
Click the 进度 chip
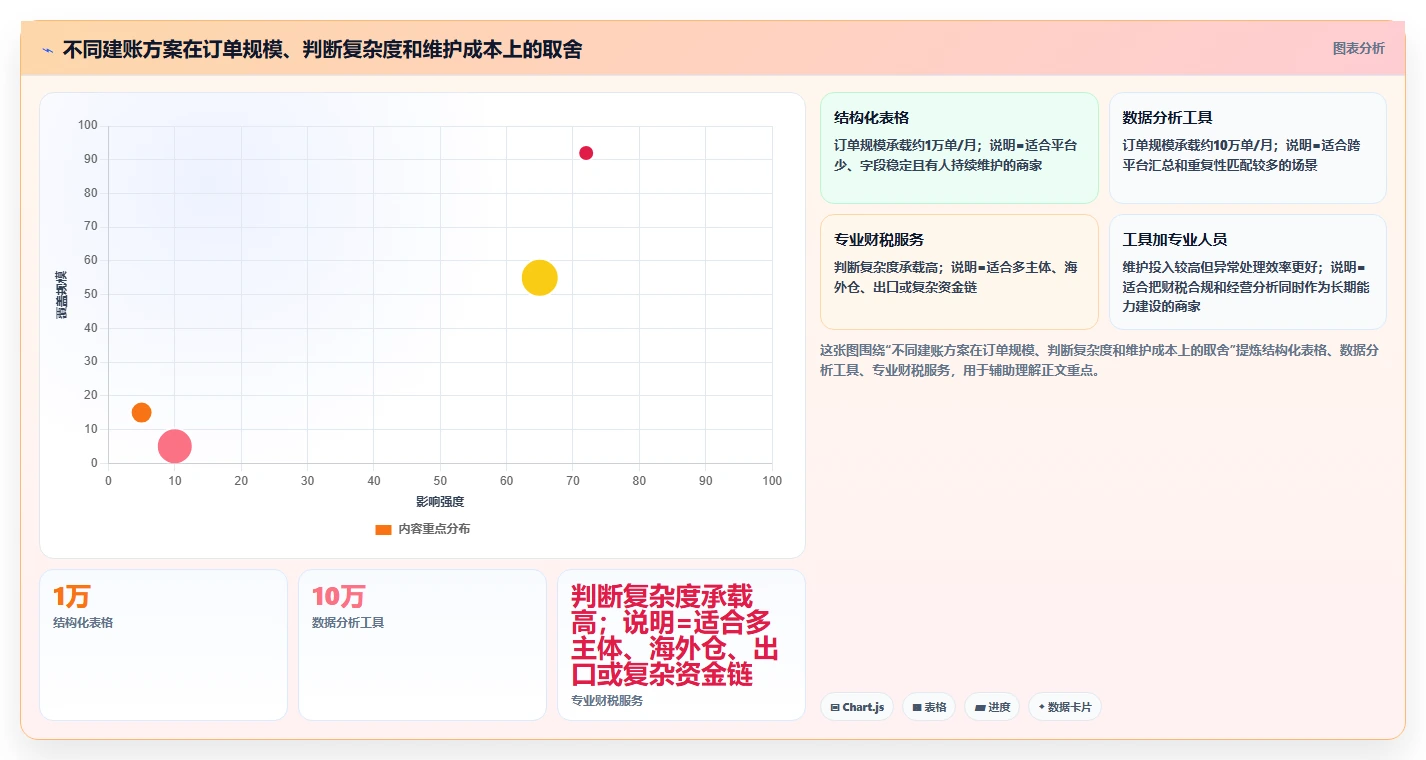click(992, 707)
